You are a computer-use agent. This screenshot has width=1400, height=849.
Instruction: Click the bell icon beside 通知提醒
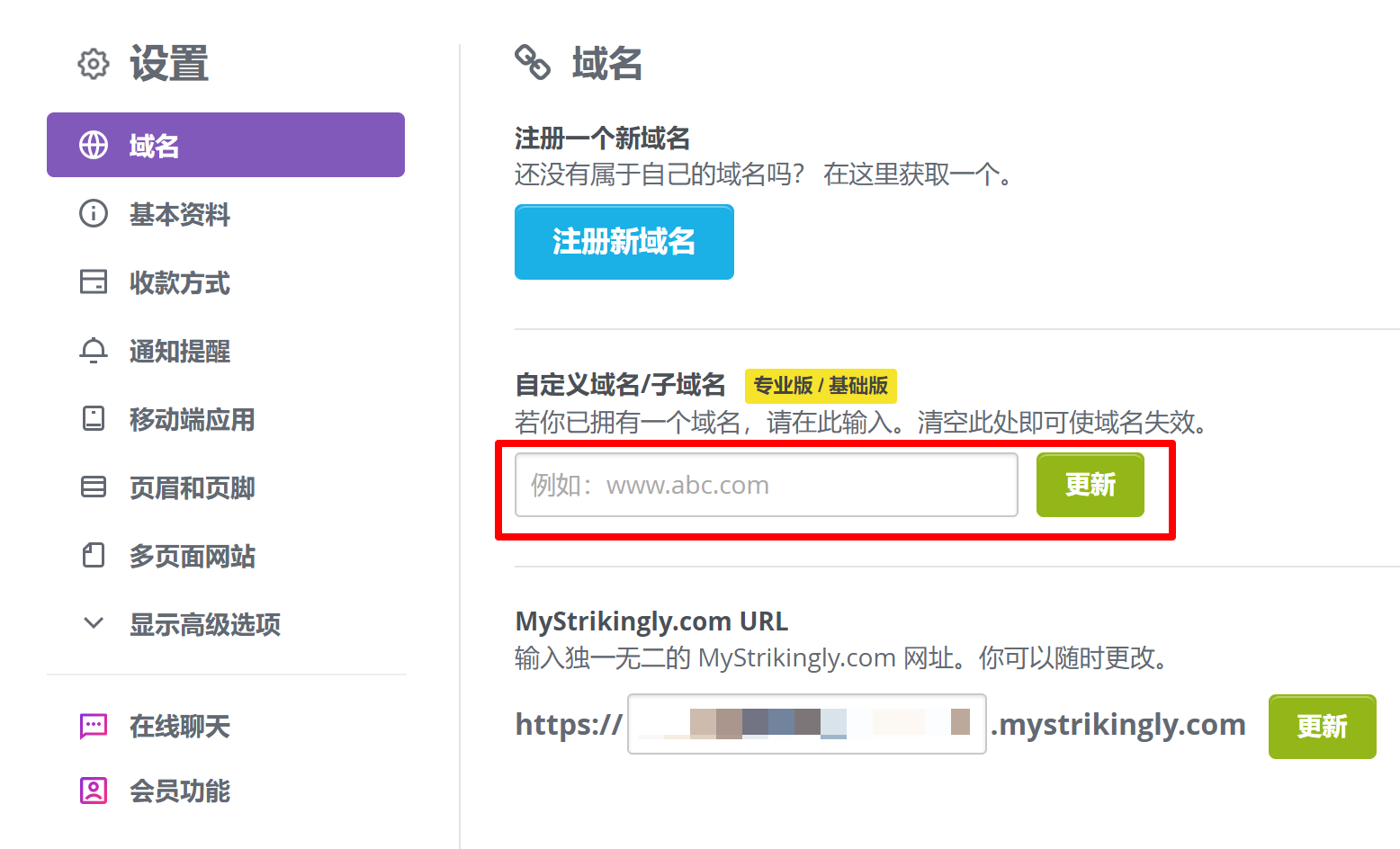[94, 350]
